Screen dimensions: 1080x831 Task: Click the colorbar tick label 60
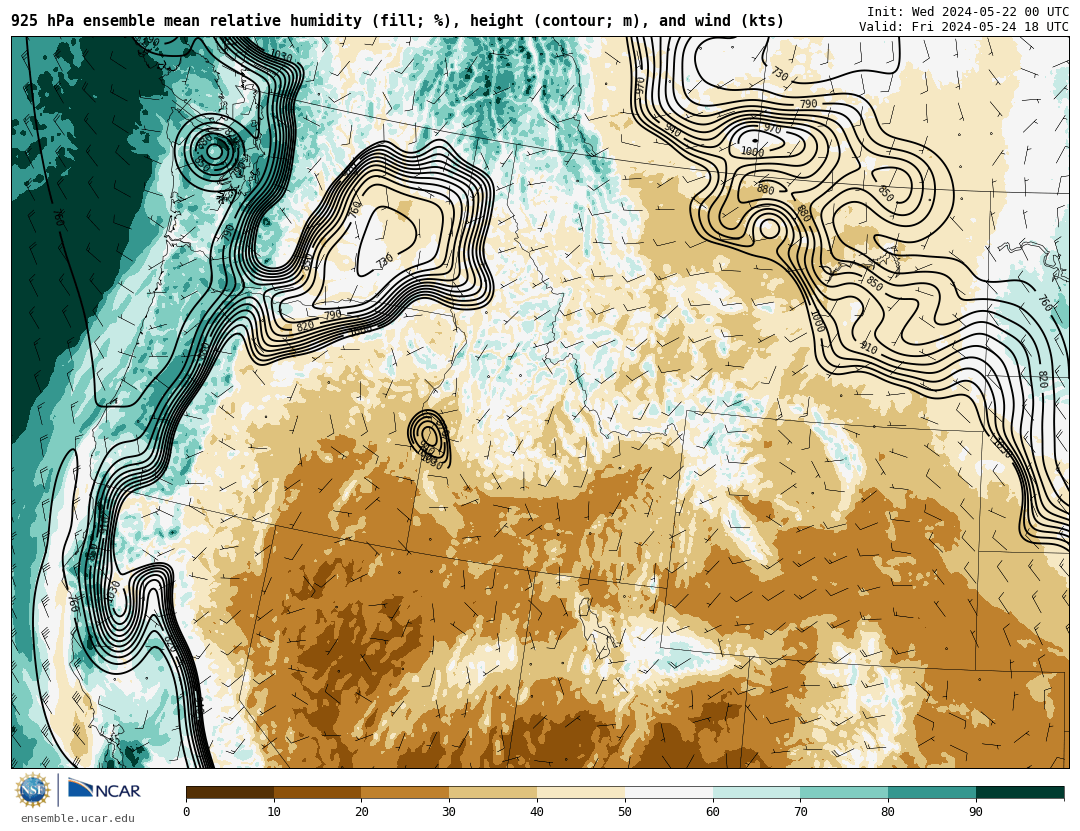pyautogui.click(x=713, y=812)
